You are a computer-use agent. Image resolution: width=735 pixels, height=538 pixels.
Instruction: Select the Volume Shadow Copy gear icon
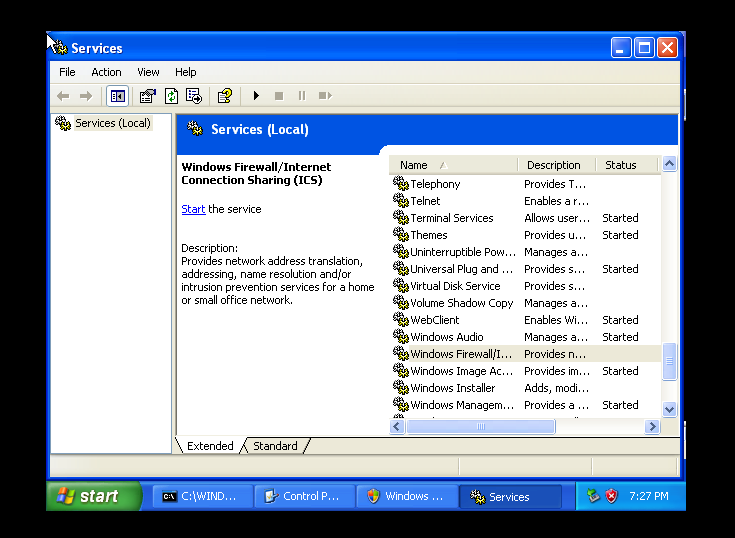pyautogui.click(x=401, y=303)
